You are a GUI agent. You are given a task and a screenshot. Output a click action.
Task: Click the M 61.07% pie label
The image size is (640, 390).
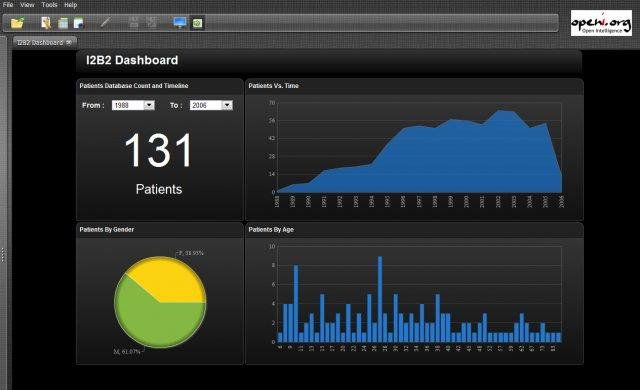[127, 351]
